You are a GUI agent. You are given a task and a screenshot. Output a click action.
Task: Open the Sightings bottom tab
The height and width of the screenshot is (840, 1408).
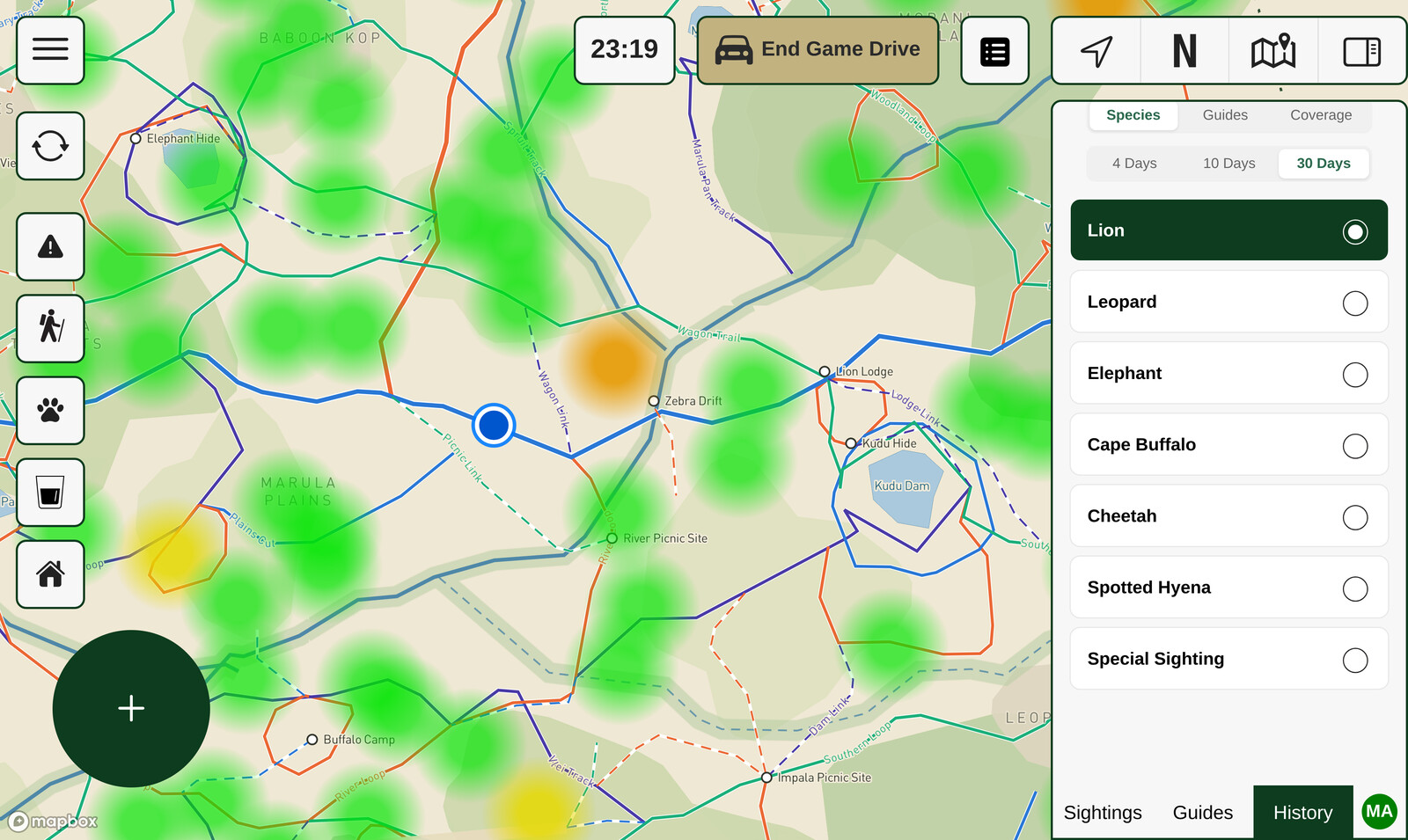pos(1103,813)
